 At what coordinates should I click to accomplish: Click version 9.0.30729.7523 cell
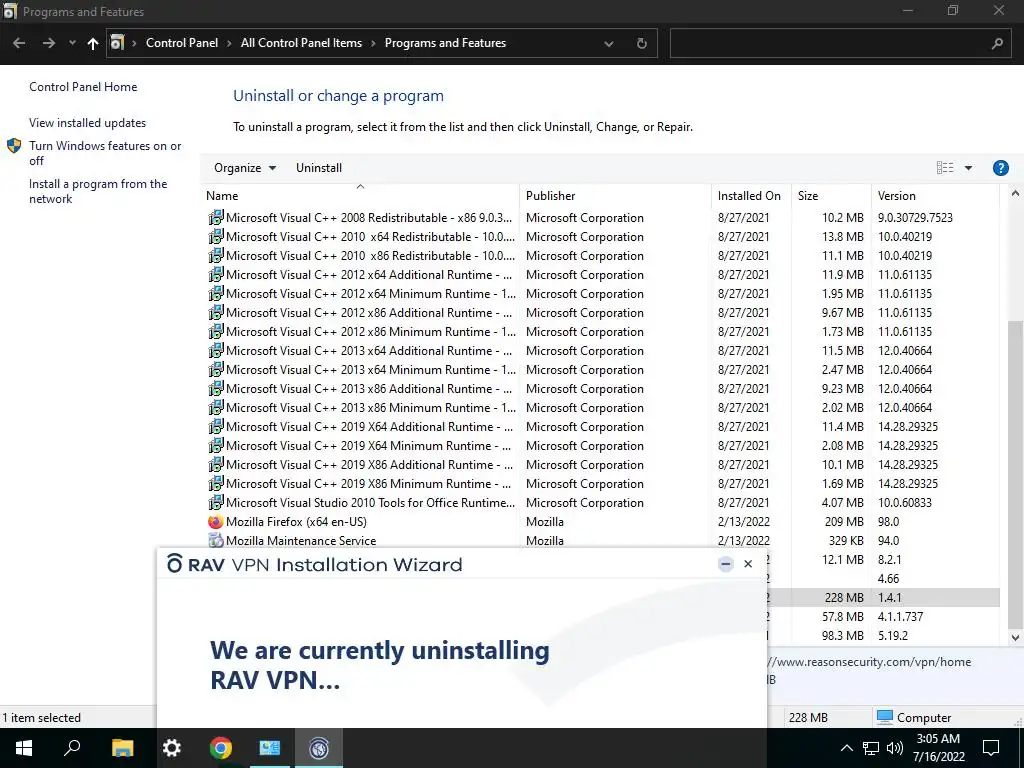(x=915, y=217)
